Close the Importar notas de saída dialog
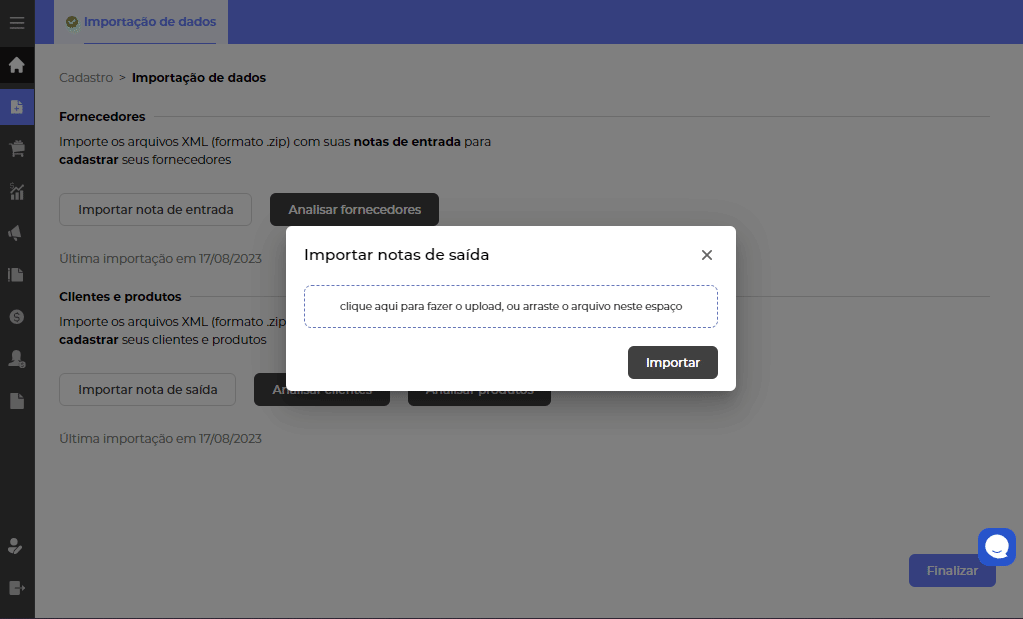 (x=707, y=255)
